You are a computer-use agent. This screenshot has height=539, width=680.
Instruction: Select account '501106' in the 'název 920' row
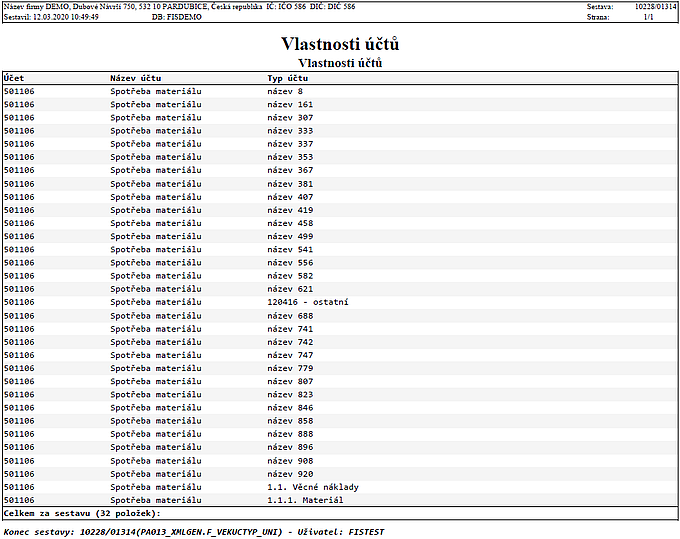pyautogui.click(x=19, y=474)
